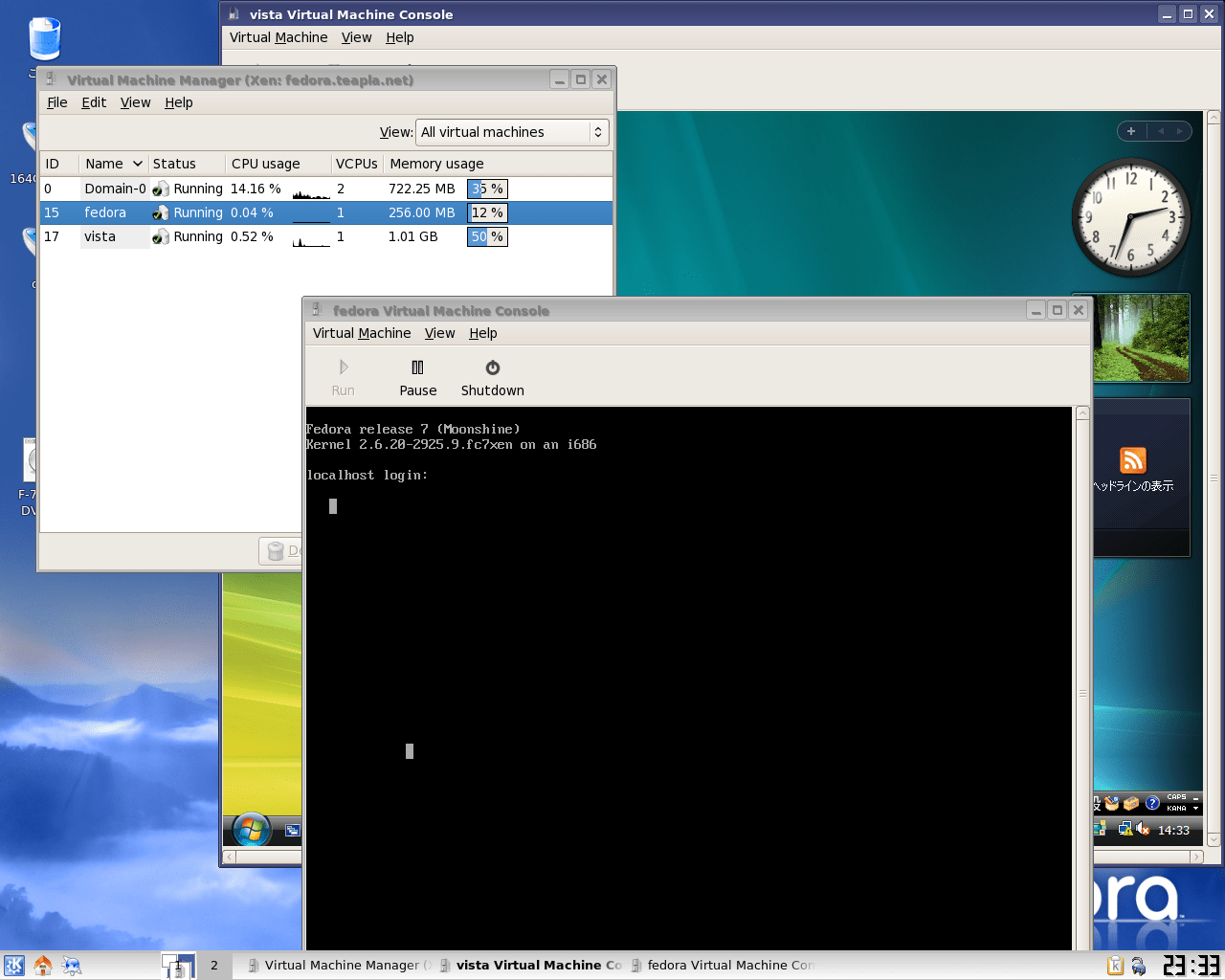The image size is (1225, 980).
Task: Click the Vista tray help question-mark icon
Action: tap(1152, 803)
